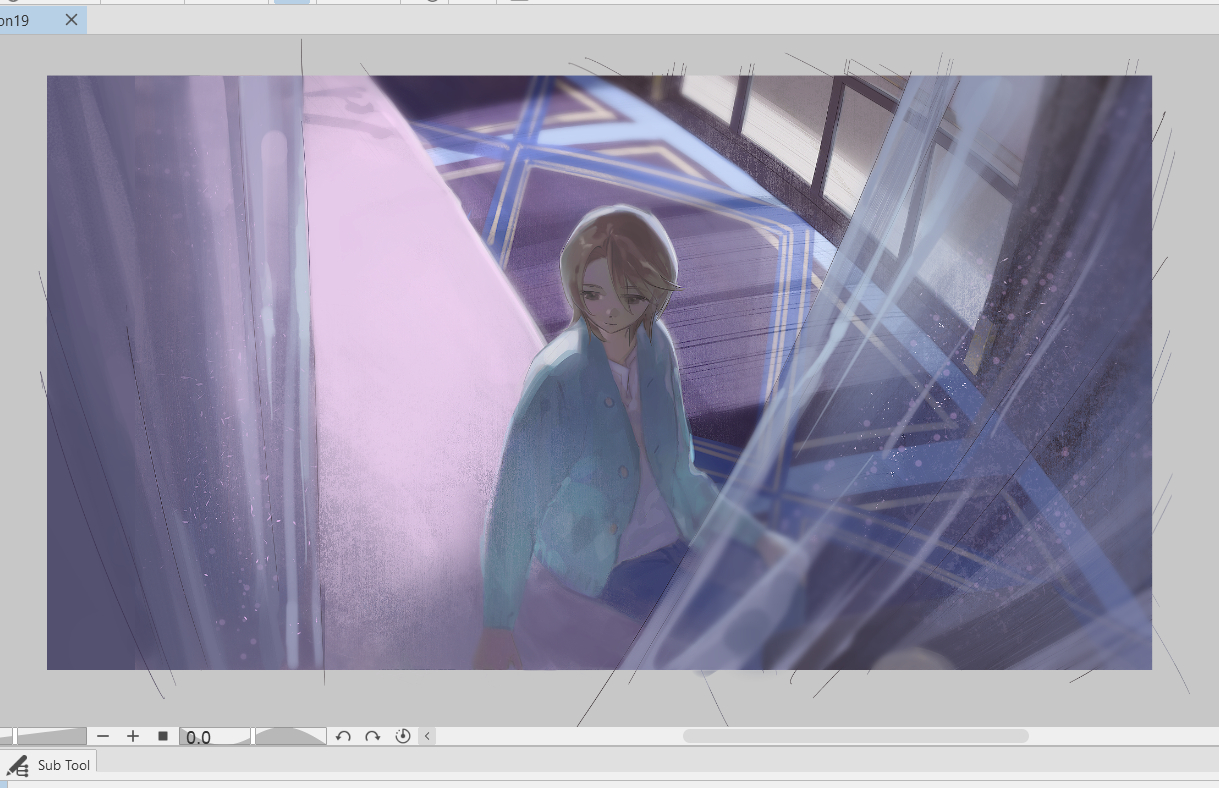Screen dimensions: 1219x788
Task: Click the Sub Tool pen icon
Action: 17,766
